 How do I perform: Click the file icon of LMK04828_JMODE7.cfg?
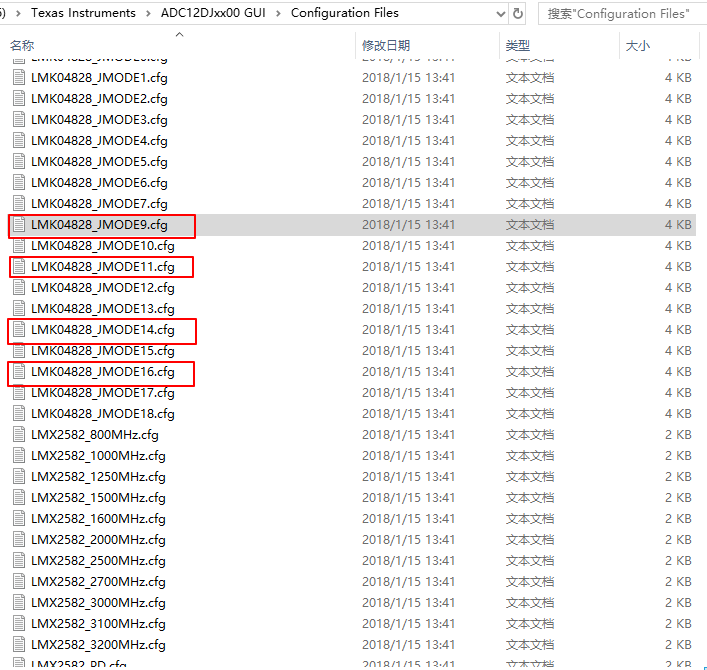click(19, 203)
